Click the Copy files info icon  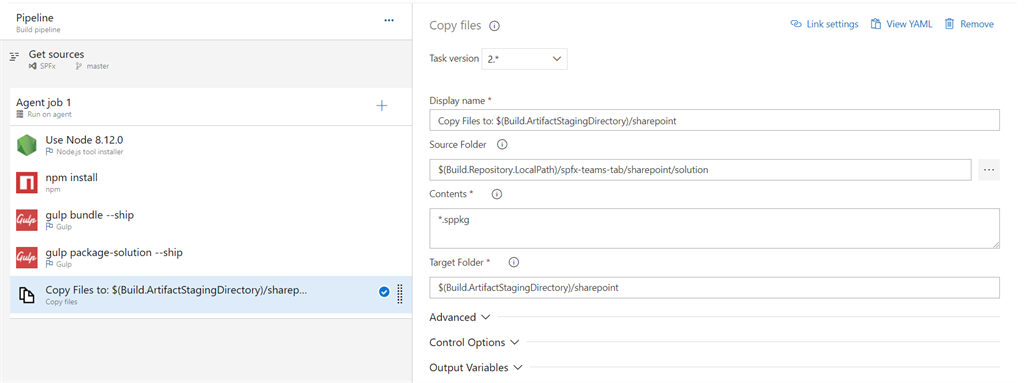tap(494, 26)
